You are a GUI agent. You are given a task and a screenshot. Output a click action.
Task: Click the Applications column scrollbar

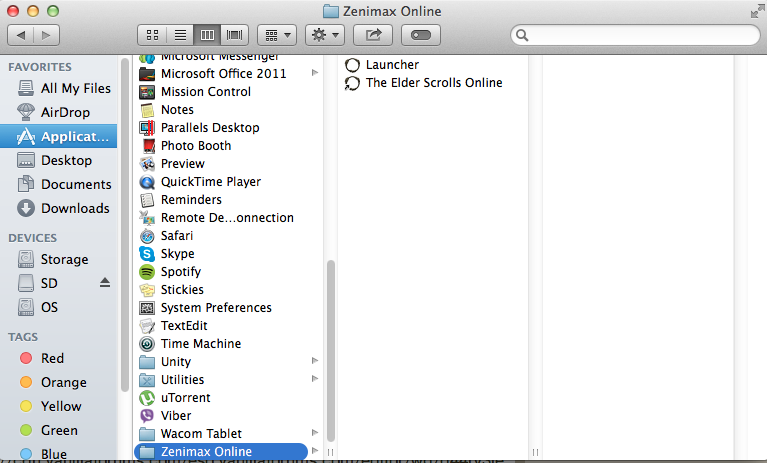coord(331,351)
